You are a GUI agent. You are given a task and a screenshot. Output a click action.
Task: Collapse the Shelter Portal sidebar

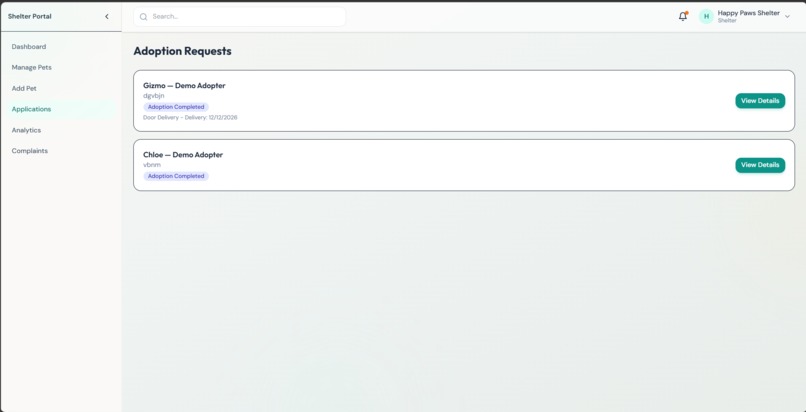click(x=107, y=16)
